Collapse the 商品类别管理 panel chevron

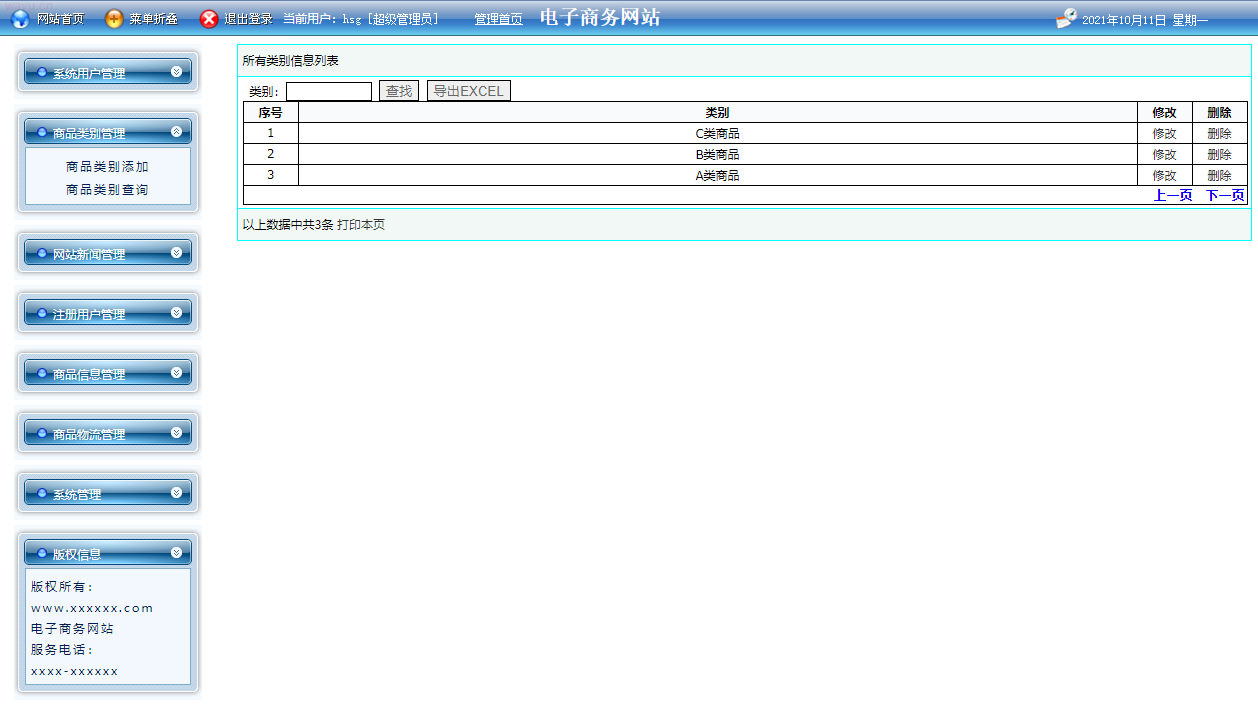[177, 132]
